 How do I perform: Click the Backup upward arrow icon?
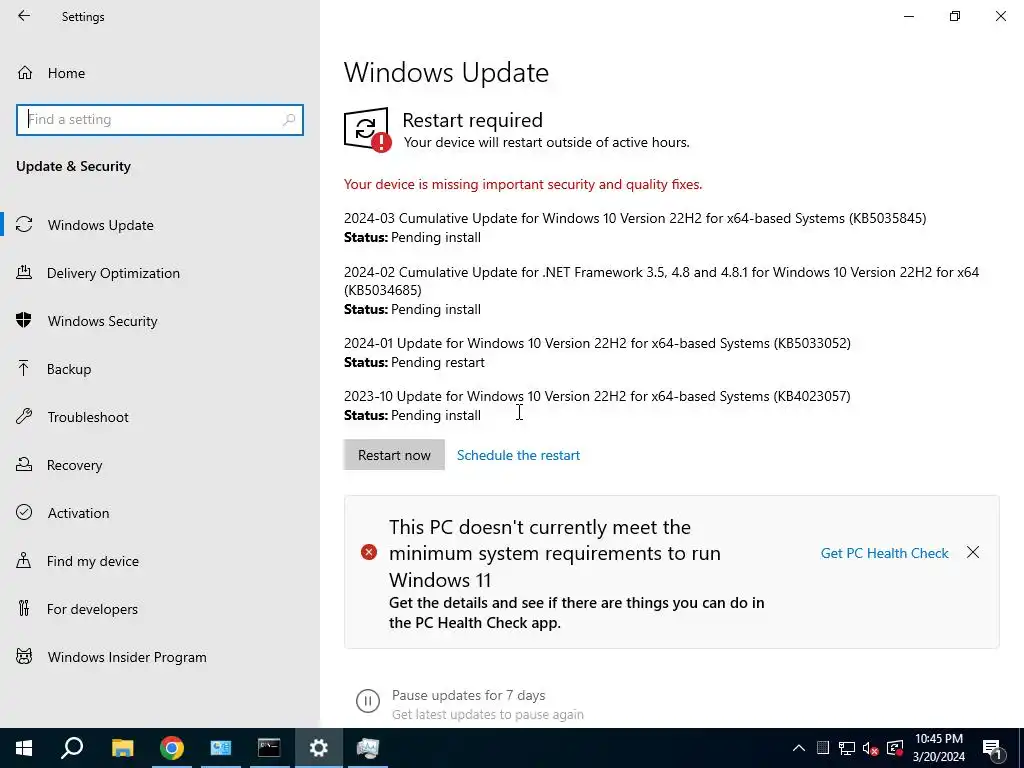(24, 368)
